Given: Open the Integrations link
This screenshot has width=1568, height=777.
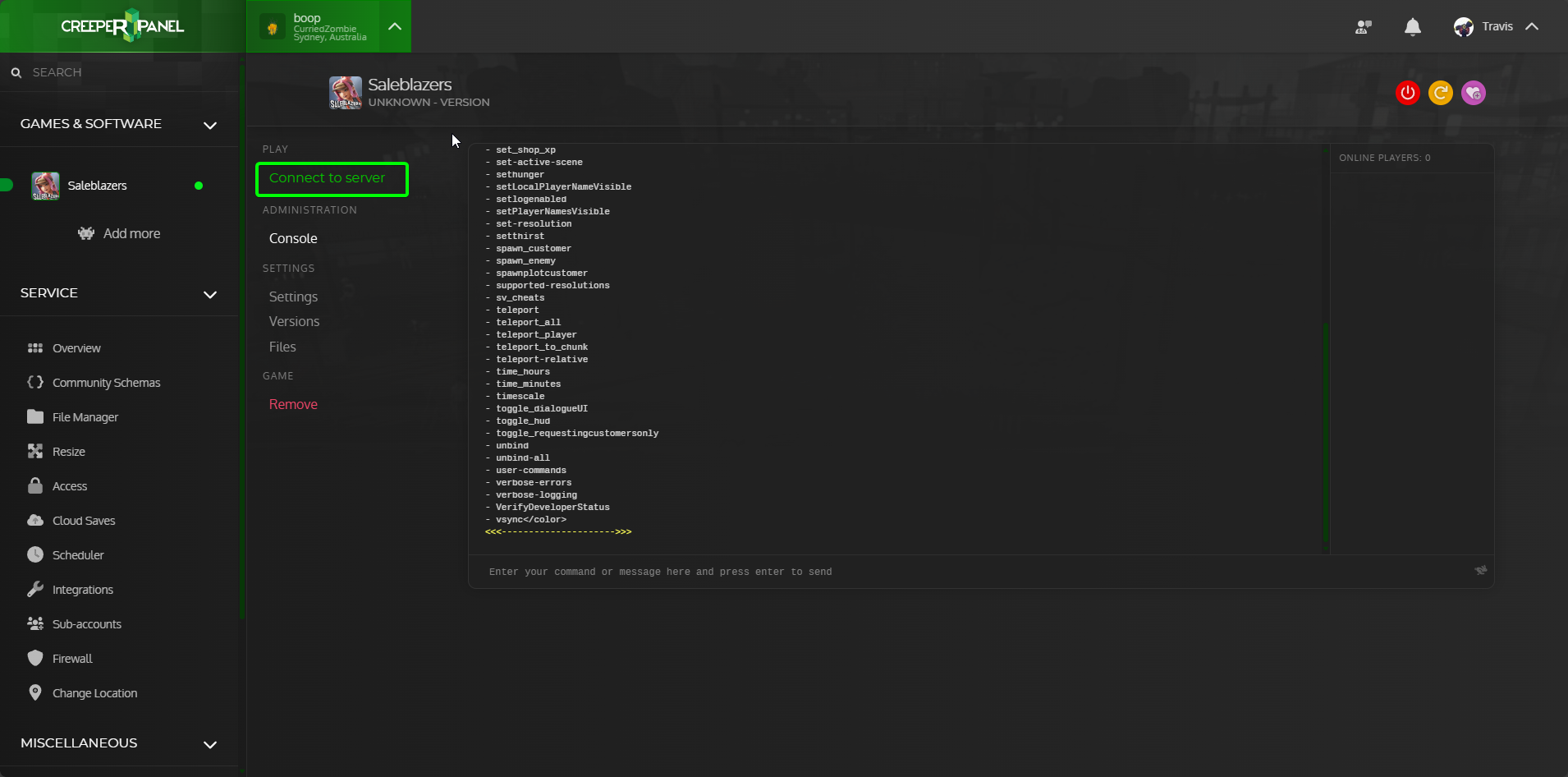Looking at the screenshot, I should point(83,590).
